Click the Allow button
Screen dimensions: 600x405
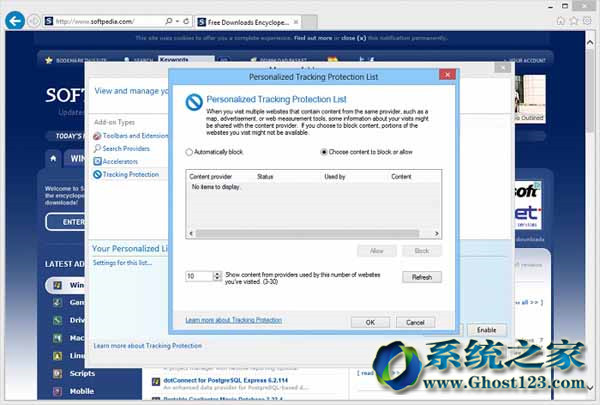[x=377, y=251]
